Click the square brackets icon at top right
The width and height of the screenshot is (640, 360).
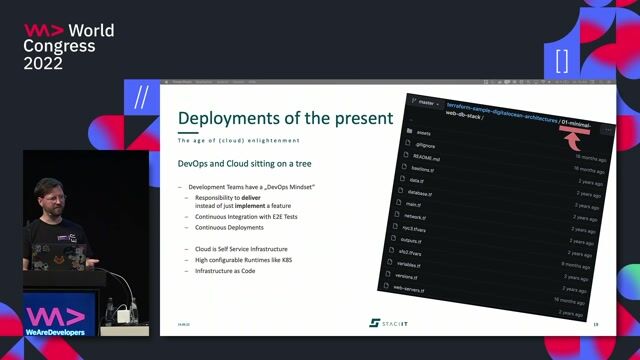[x=562, y=61]
